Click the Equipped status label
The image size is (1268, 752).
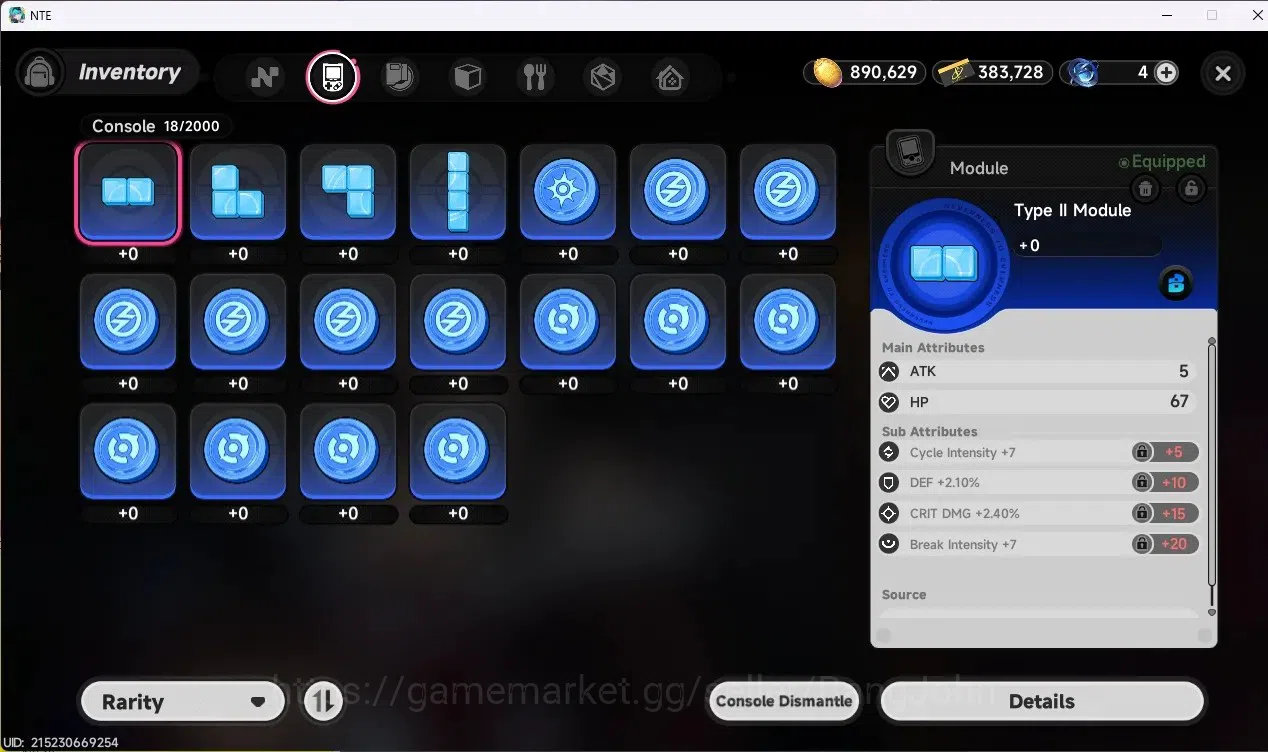coord(1162,161)
